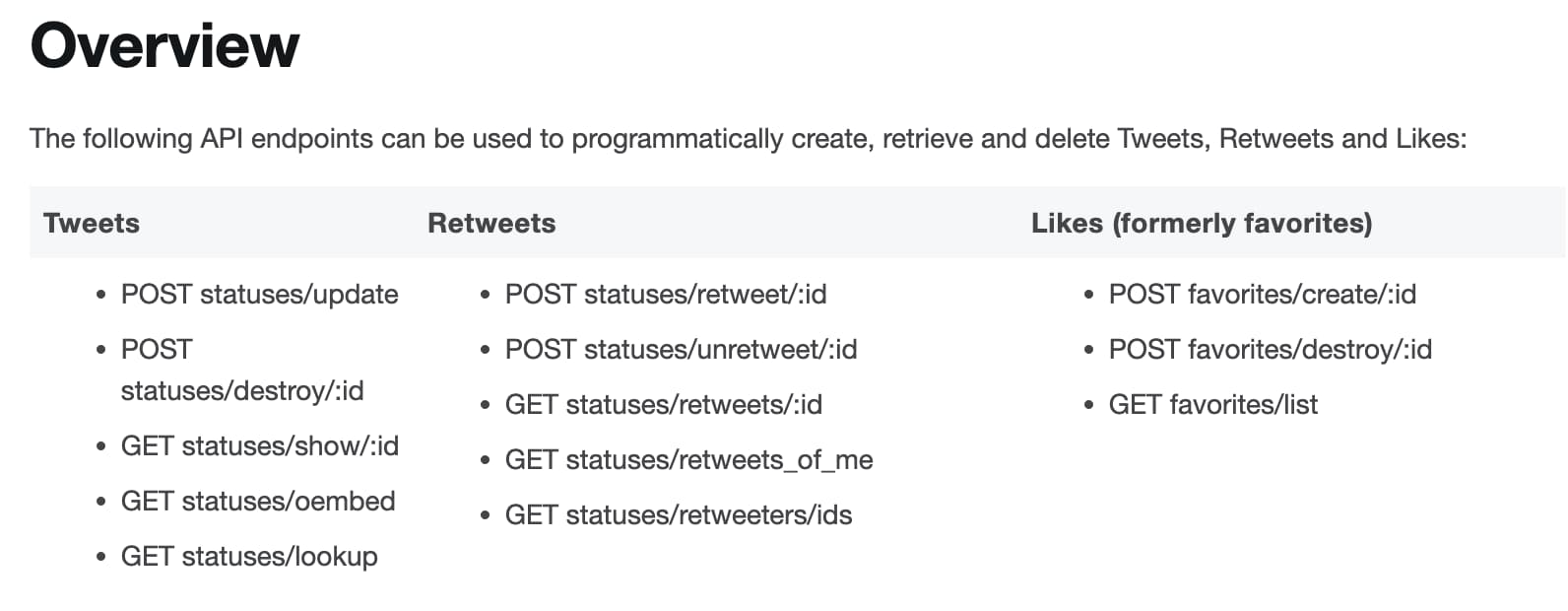Go to GET statuses/show/:id
This screenshot has height=611, width=1568.
(260, 446)
